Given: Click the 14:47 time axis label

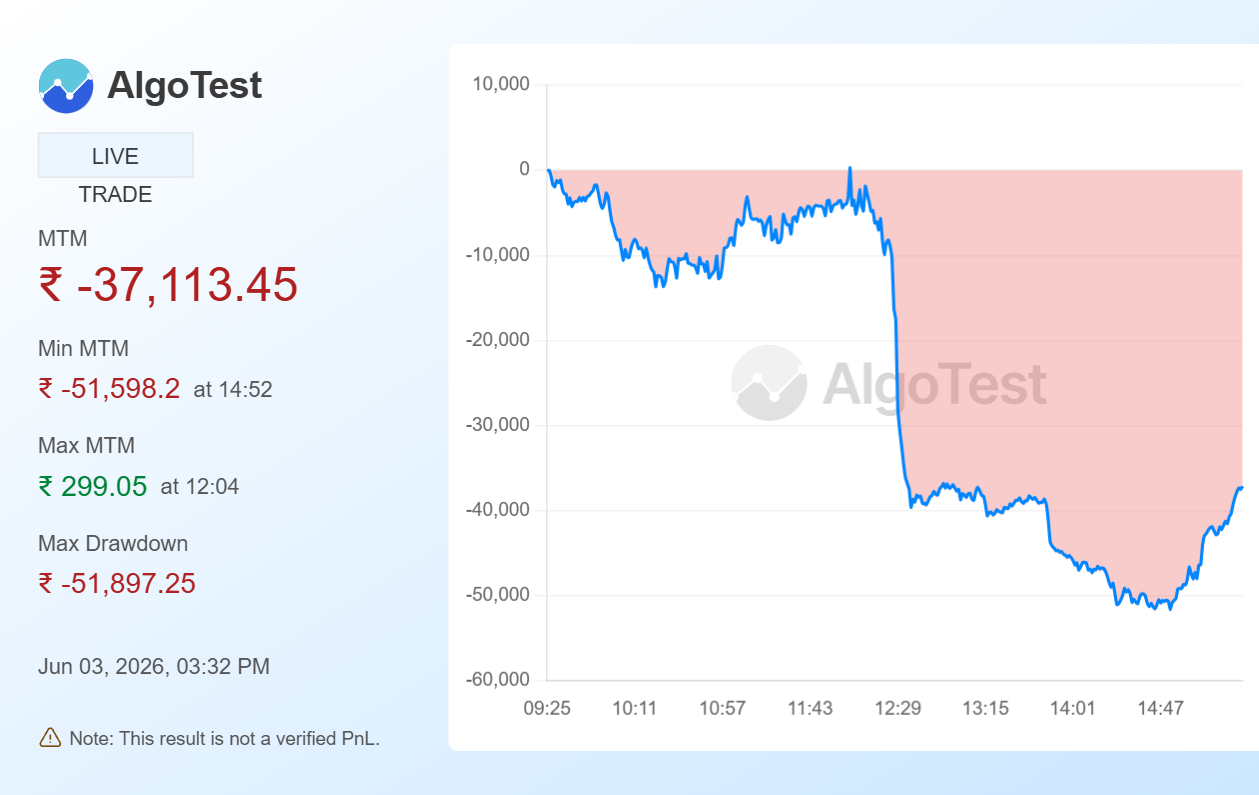Looking at the screenshot, I should [x=1160, y=709].
